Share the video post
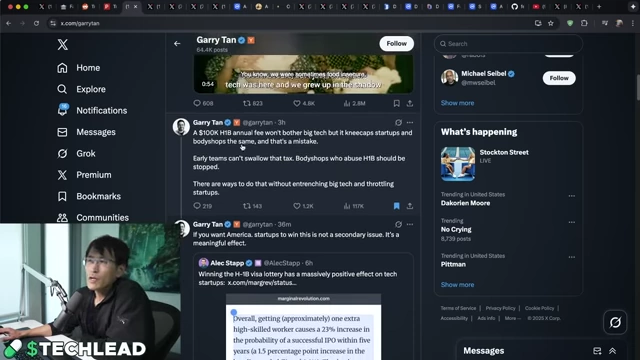The height and width of the screenshot is (360, 640). 410,103
